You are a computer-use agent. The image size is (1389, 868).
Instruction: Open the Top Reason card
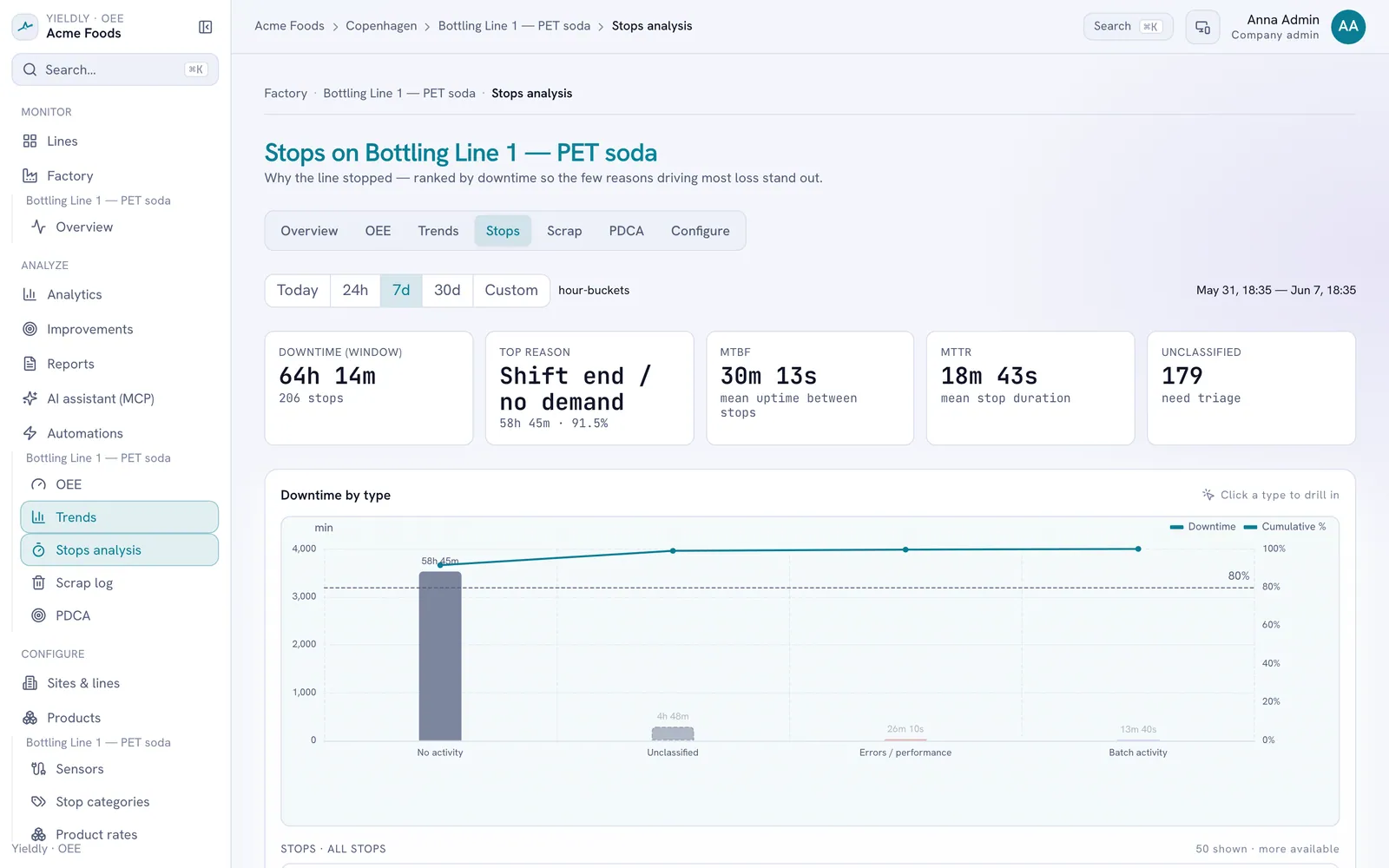pos(589,388)
